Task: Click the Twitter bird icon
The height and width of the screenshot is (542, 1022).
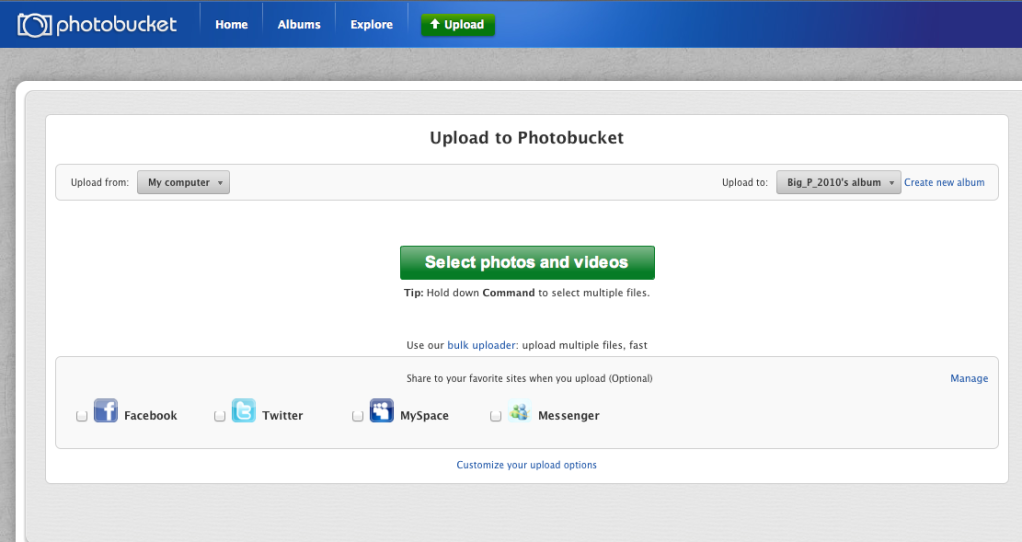Action: (x=244, y=410)
